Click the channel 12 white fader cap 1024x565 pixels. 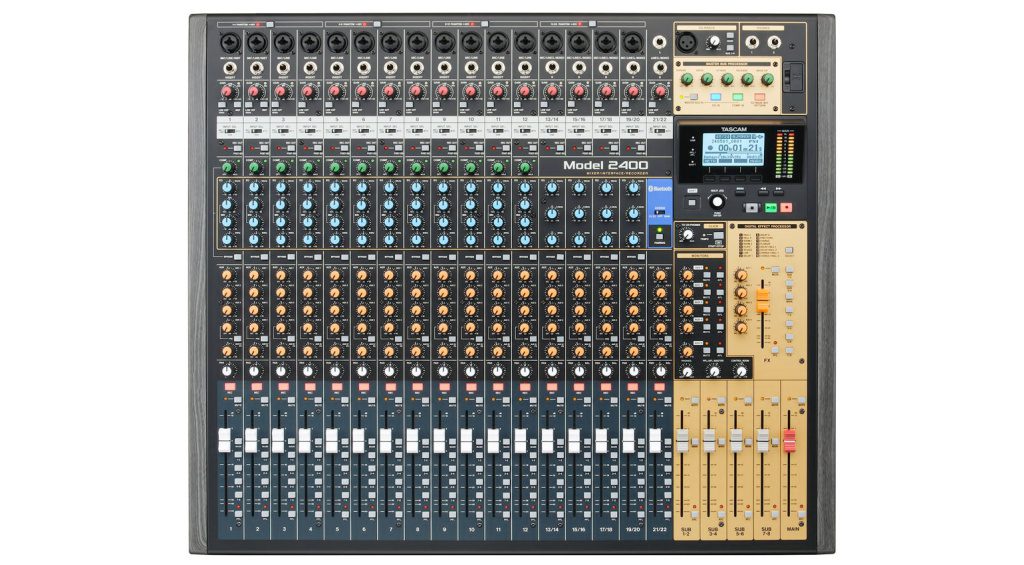520,440
